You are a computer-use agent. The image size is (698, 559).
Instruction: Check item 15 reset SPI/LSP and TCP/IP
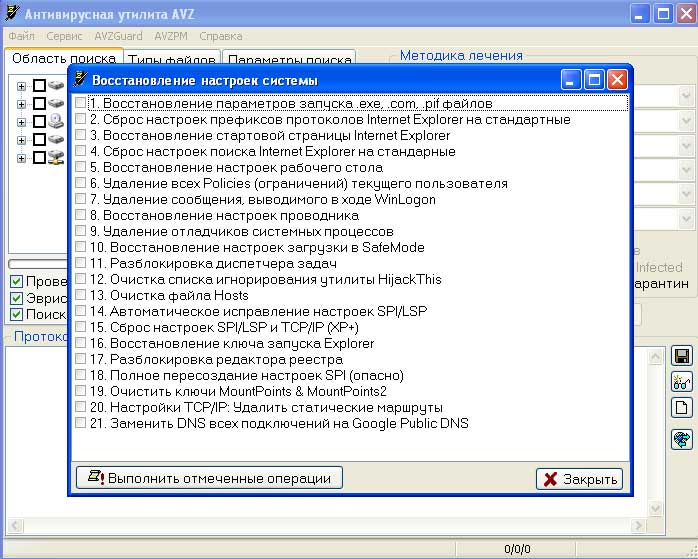point(81,327)
